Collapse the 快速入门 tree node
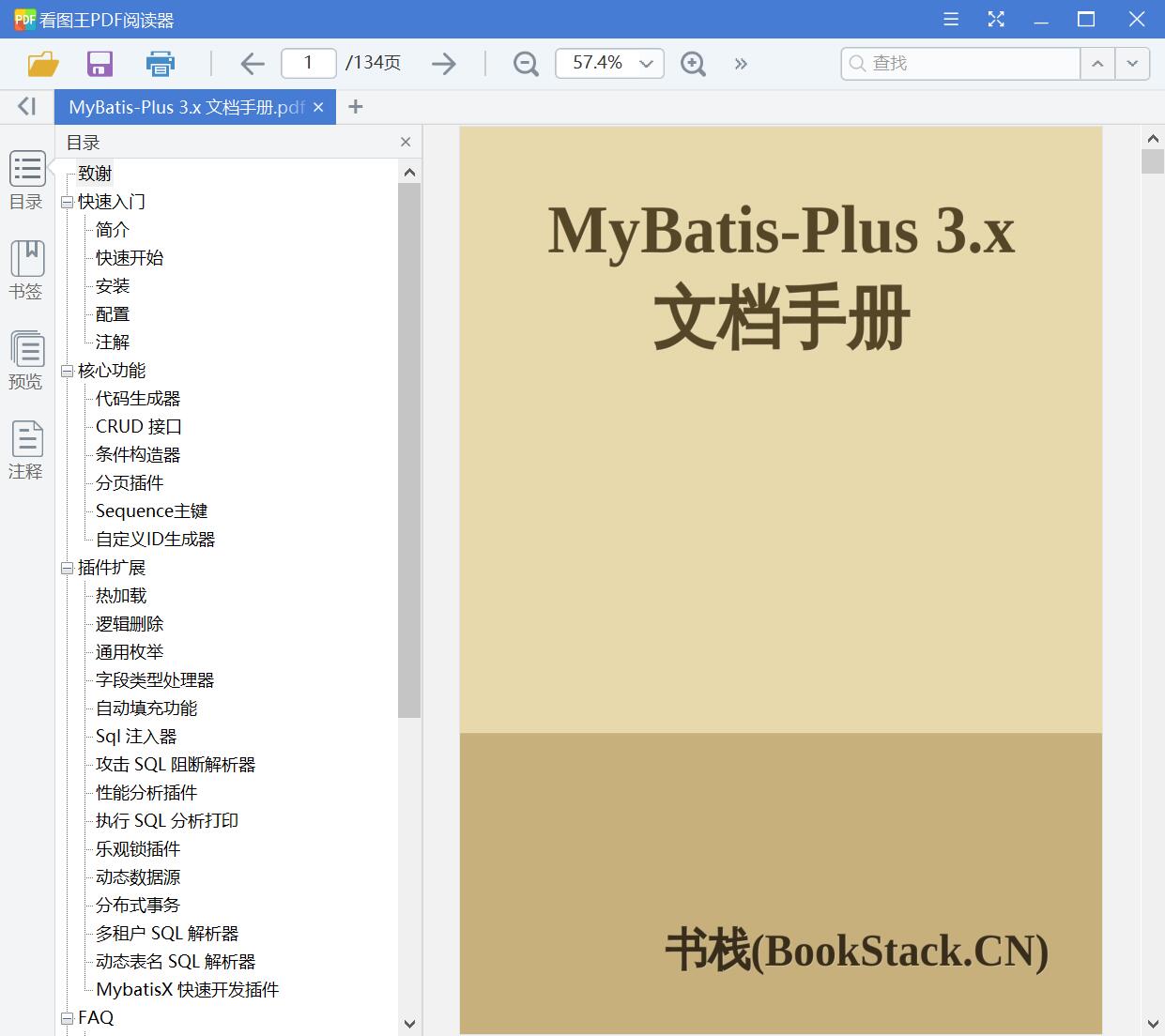Viewport: 1165px width, 1036px height. (x=67, y=202)
